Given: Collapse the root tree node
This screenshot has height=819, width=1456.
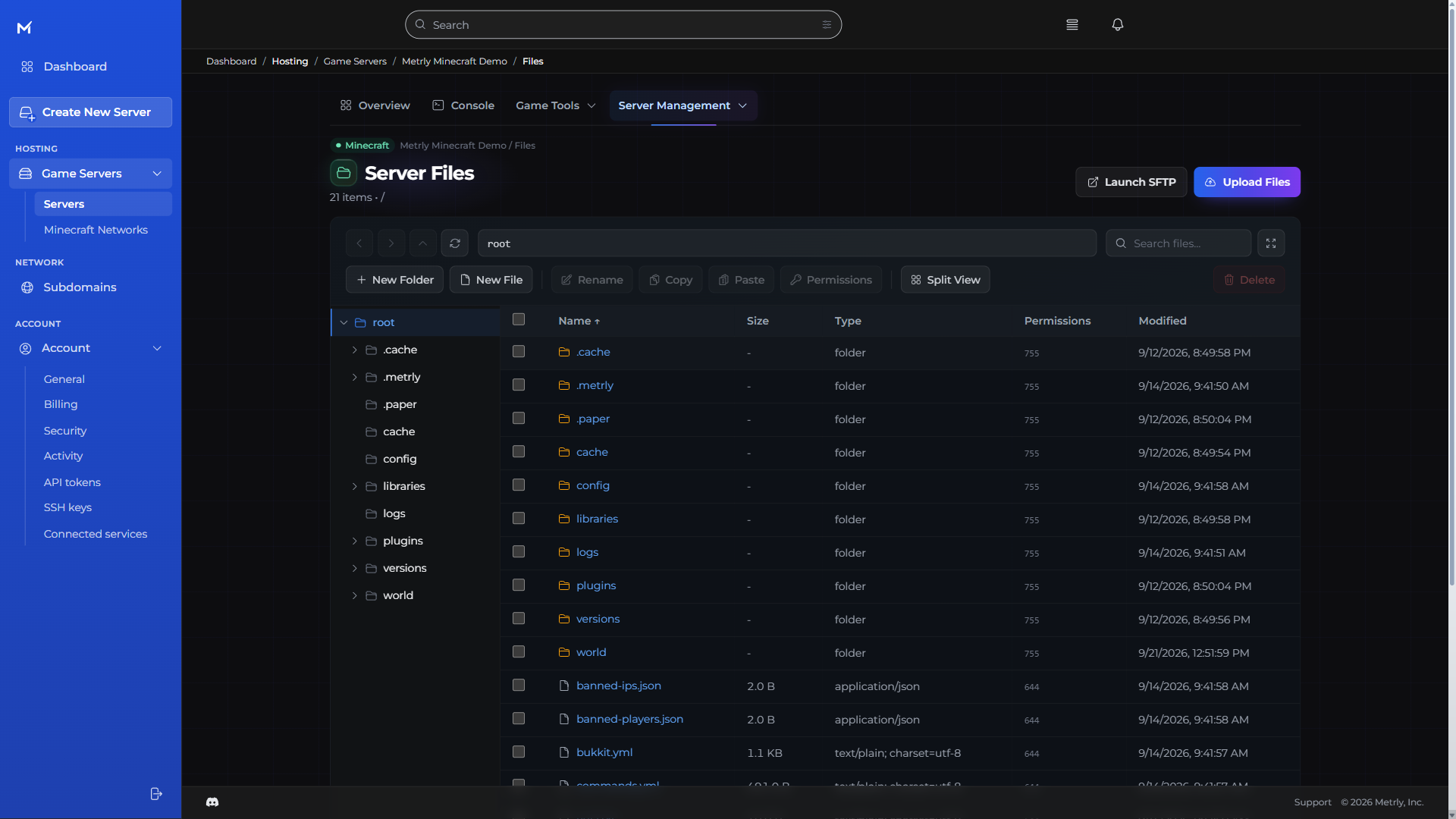Looking at the screenshot, I should 344,322.
